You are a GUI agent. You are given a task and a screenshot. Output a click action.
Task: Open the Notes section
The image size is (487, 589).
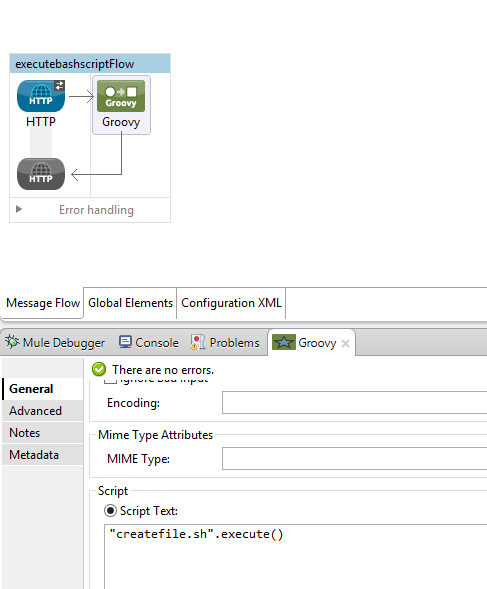point(43,433)
